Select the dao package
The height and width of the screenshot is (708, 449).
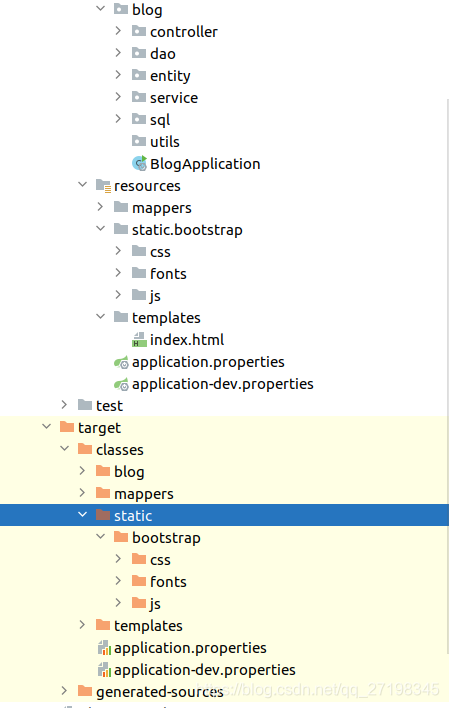(163, 54)
